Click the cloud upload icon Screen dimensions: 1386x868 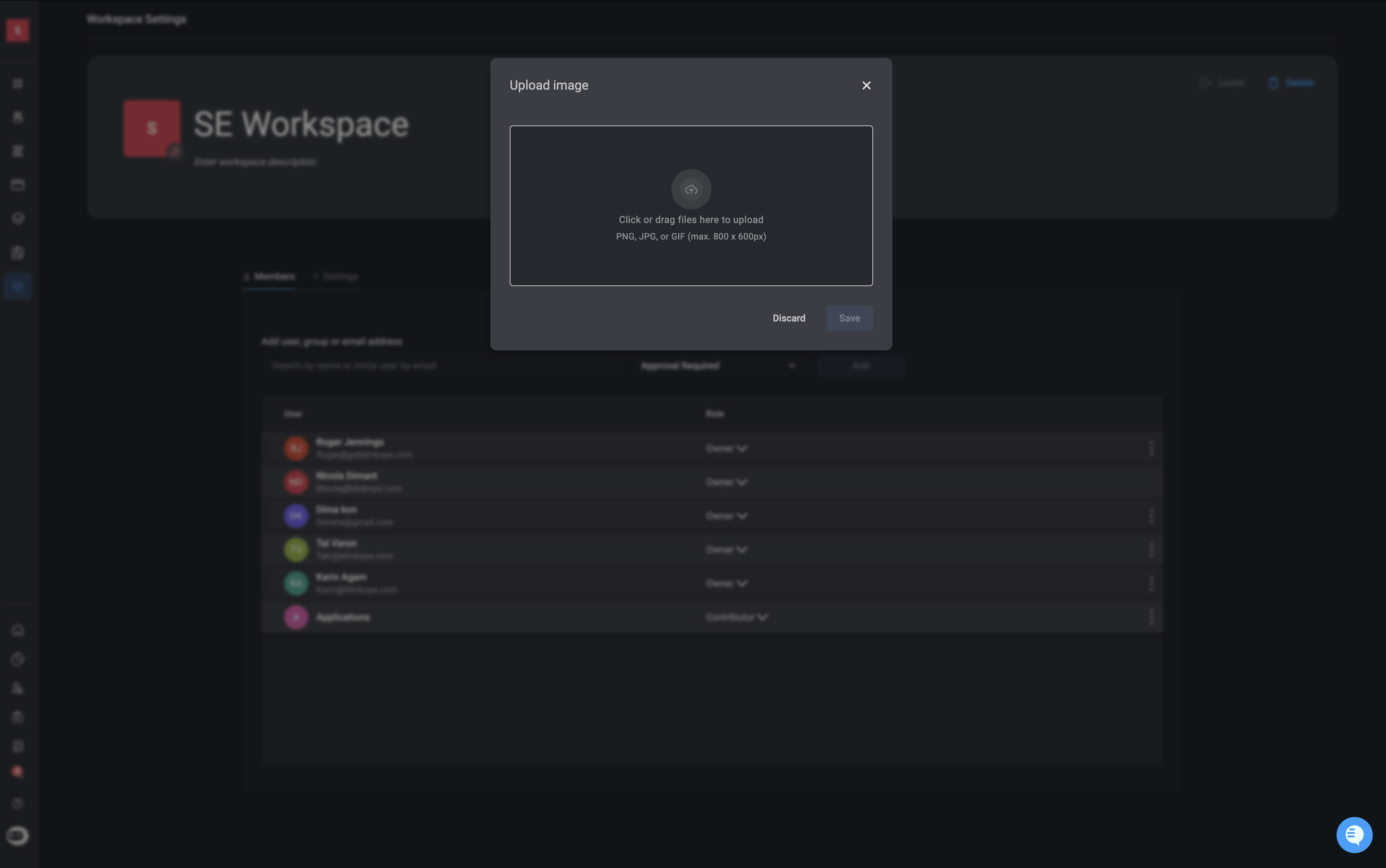[691, 189]
